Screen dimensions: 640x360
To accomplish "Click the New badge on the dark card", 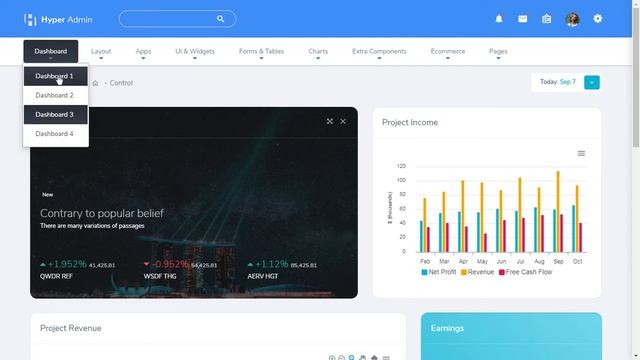I will [47, 195].
